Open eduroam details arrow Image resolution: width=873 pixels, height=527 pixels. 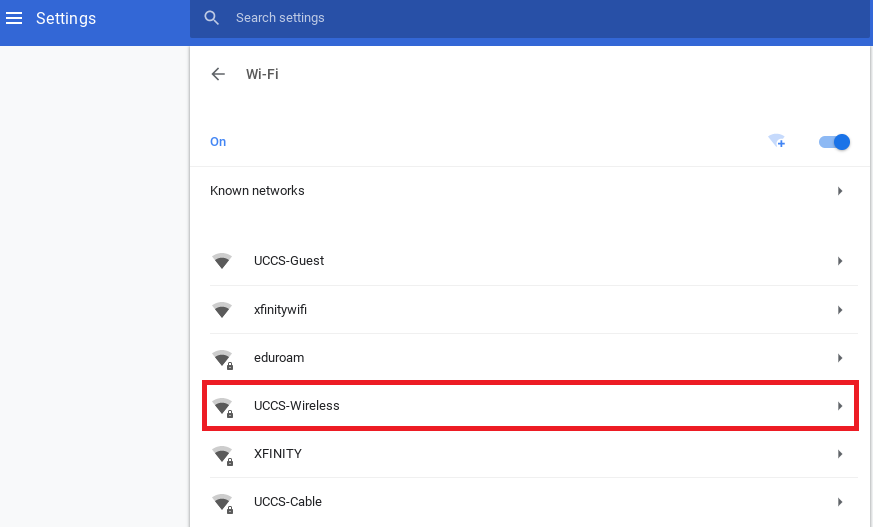tap(840, 358)
